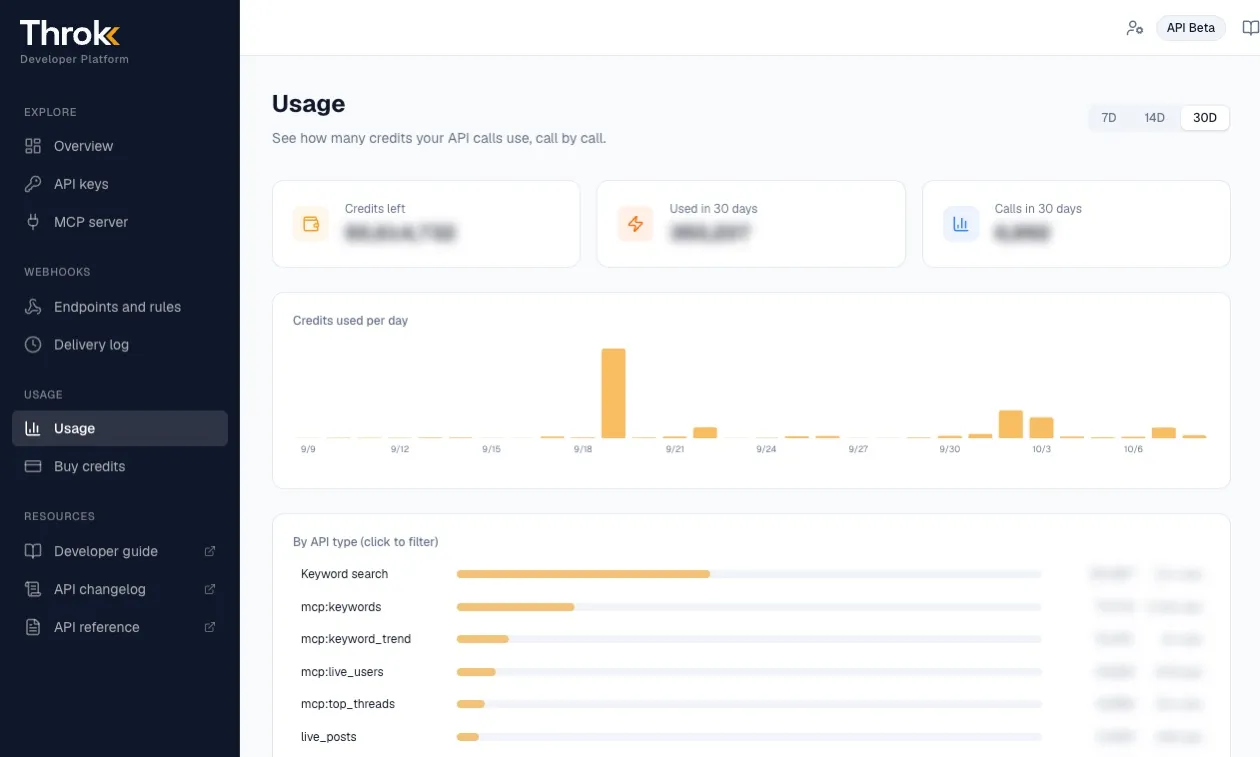Click the Credits left card
This screenshot has width=1260, height=757.
click(x=426, y=224)
